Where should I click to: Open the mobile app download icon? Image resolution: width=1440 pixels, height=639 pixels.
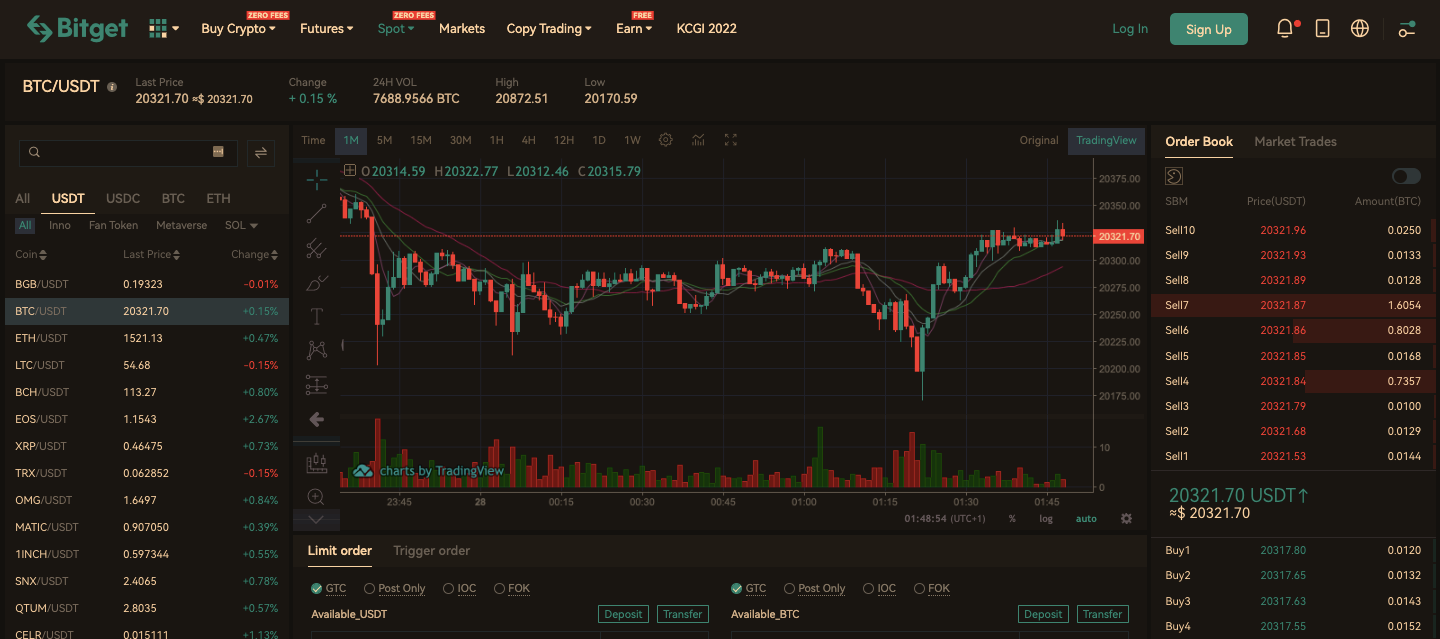tap(1322, 29)
